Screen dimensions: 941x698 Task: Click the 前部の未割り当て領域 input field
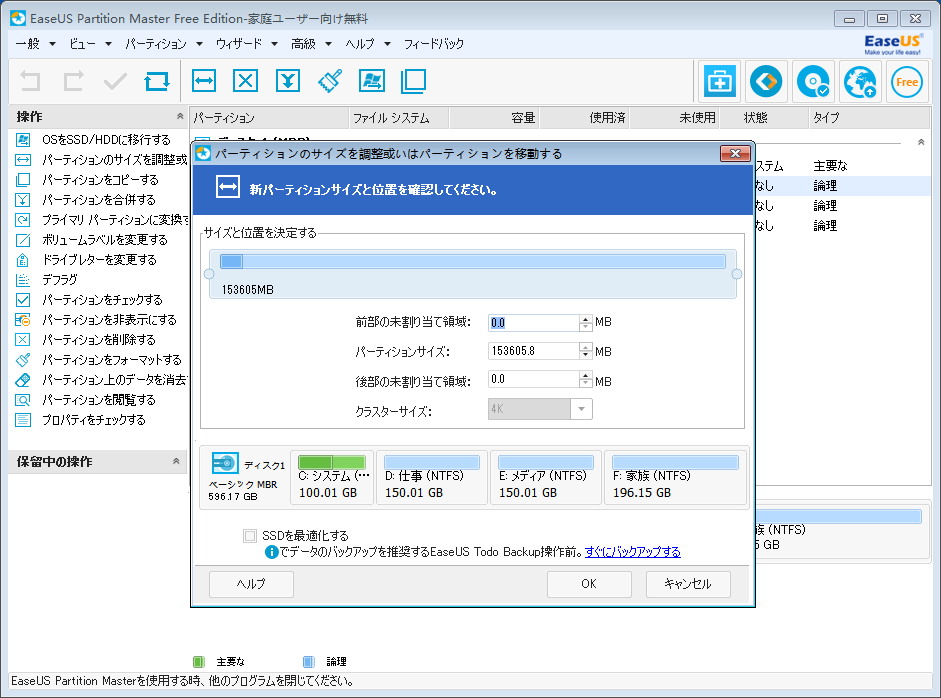(x=534, y=323)
